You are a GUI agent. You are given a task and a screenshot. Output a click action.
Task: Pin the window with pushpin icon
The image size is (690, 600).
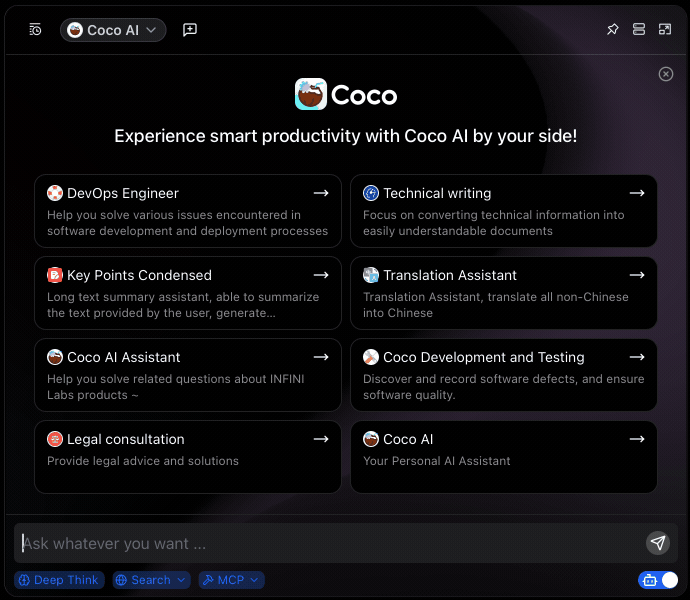(613, 29)
